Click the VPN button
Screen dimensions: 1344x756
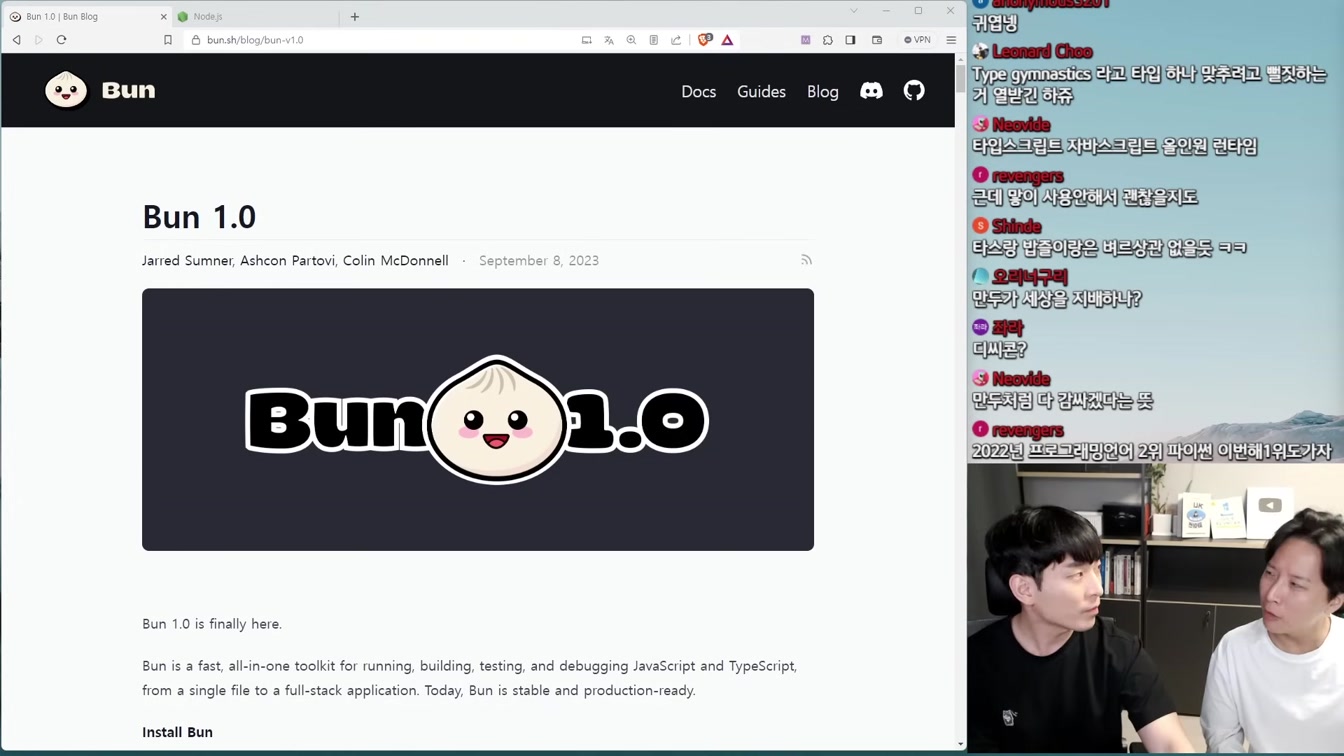click(x=917, y=40)
